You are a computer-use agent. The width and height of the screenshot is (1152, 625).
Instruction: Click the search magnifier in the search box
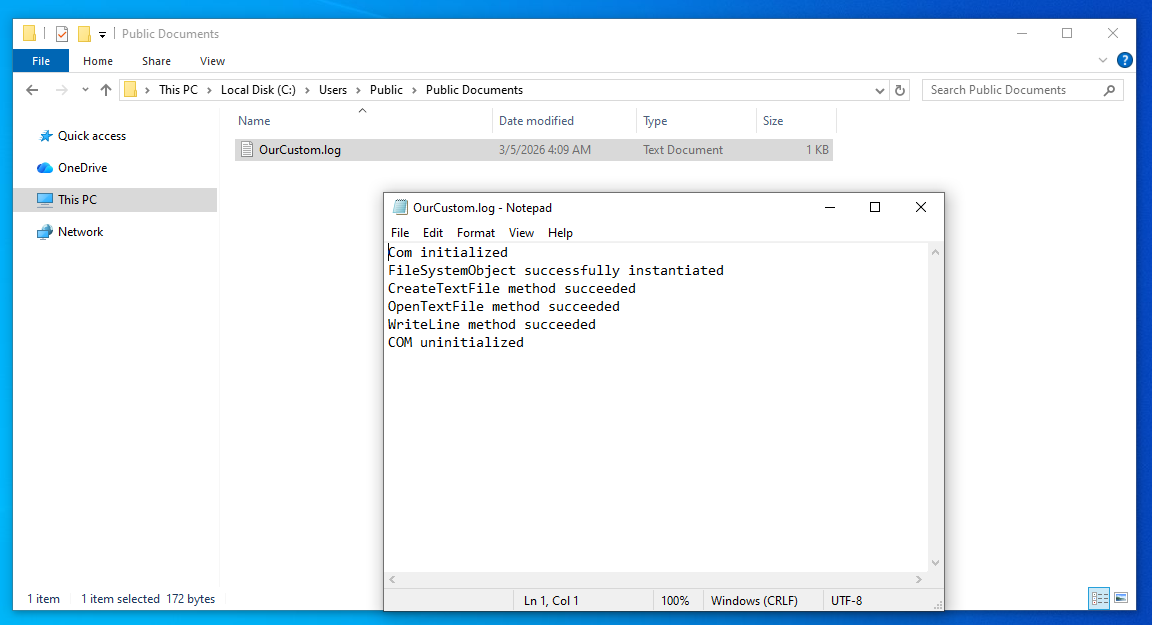click(1109, 90)
